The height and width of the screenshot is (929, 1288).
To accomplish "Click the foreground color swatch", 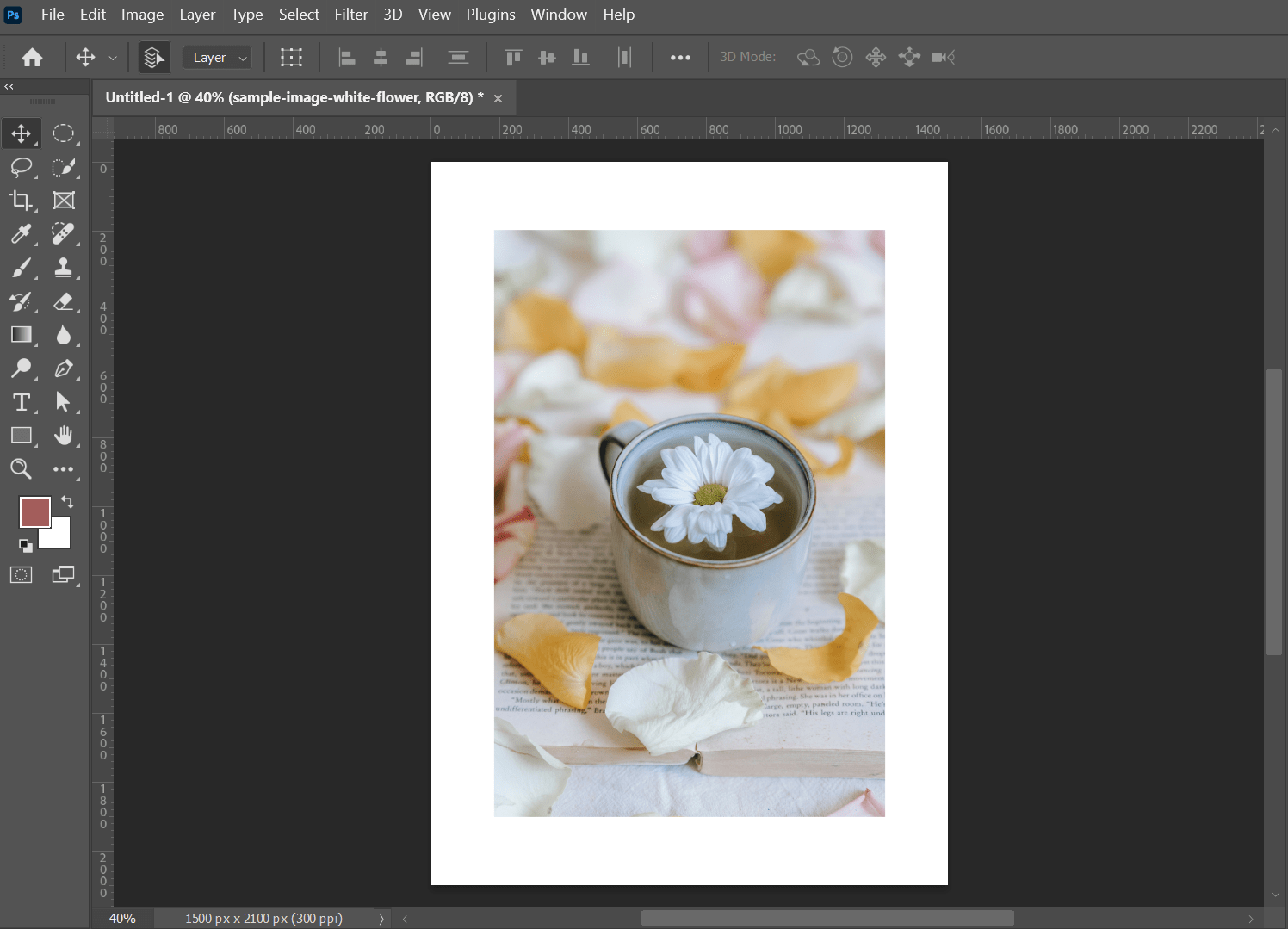I will click(x=34, y=511).
